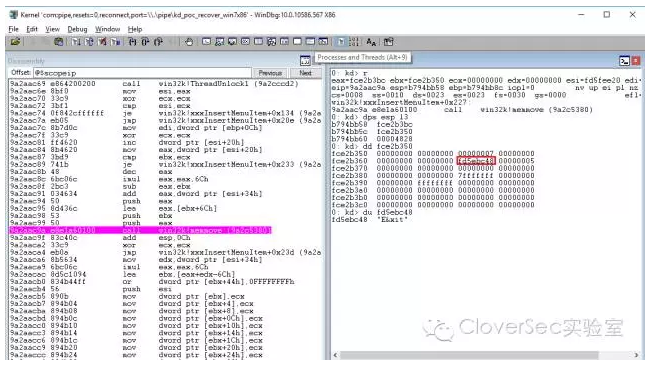Click the Offset input field
The width and height of the screenshot is (647, 369).
[x=142, y=73]
